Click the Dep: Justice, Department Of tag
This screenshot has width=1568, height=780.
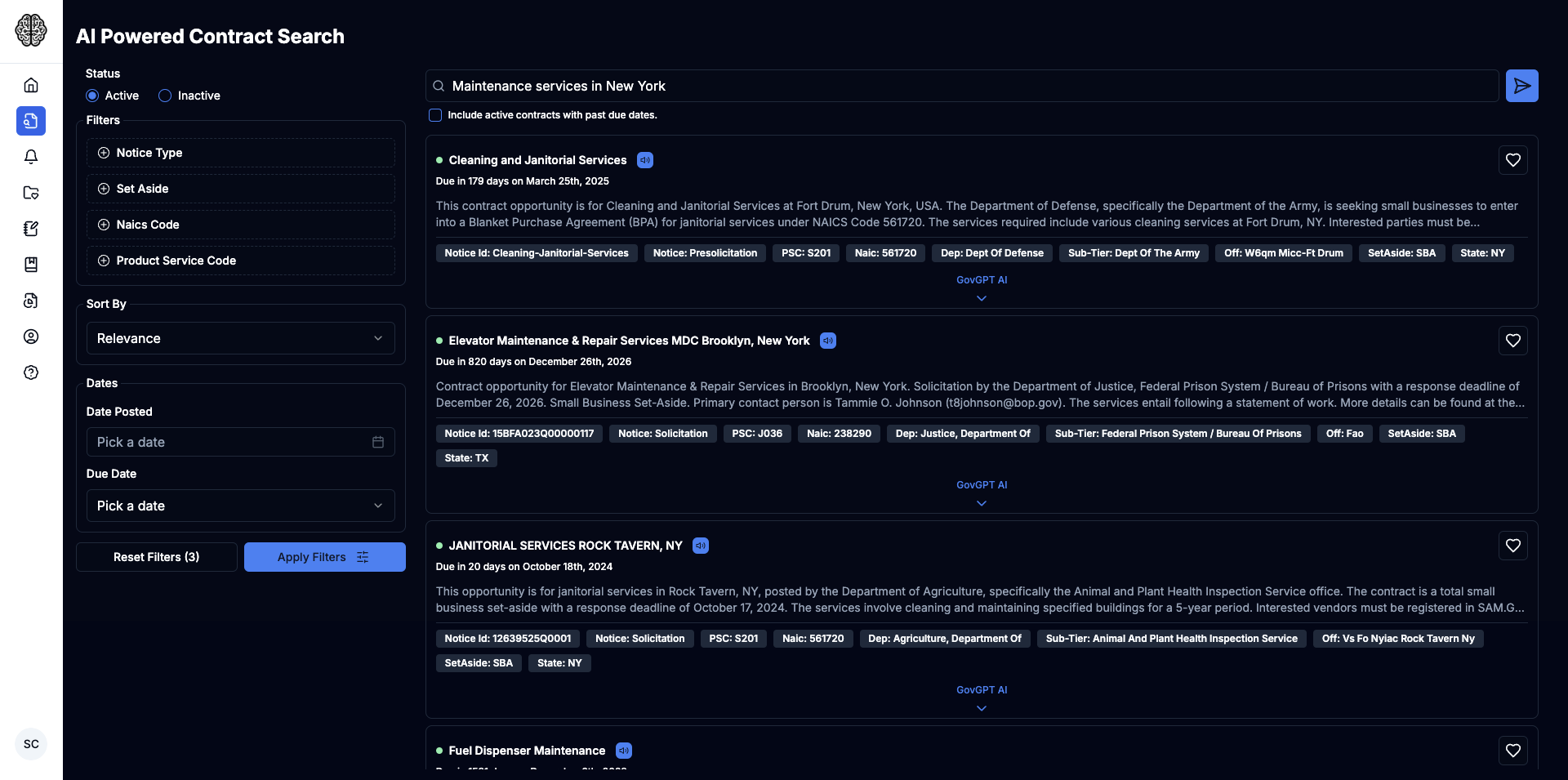(963, 434)
